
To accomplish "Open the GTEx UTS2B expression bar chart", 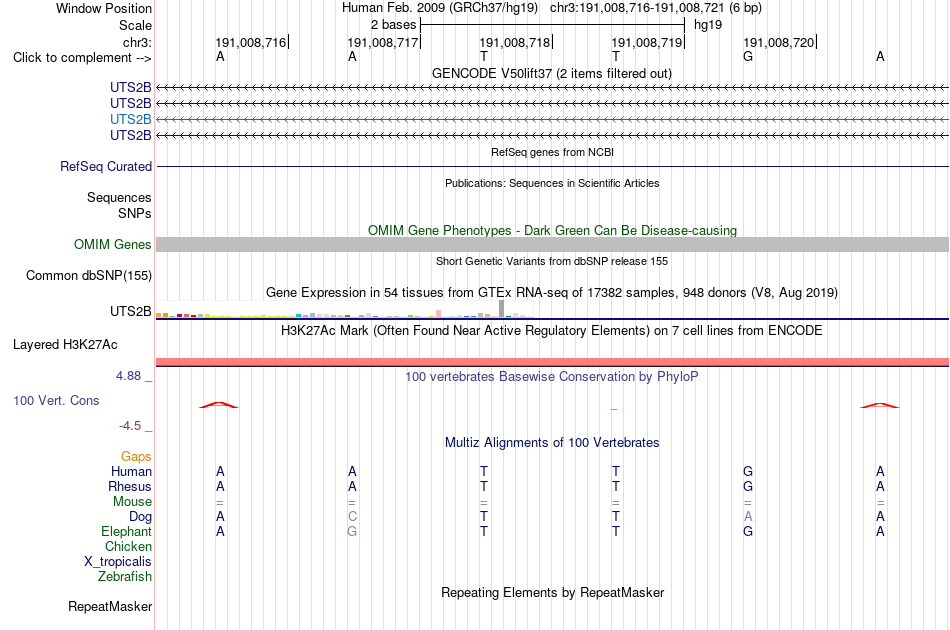I will (344, 310).
